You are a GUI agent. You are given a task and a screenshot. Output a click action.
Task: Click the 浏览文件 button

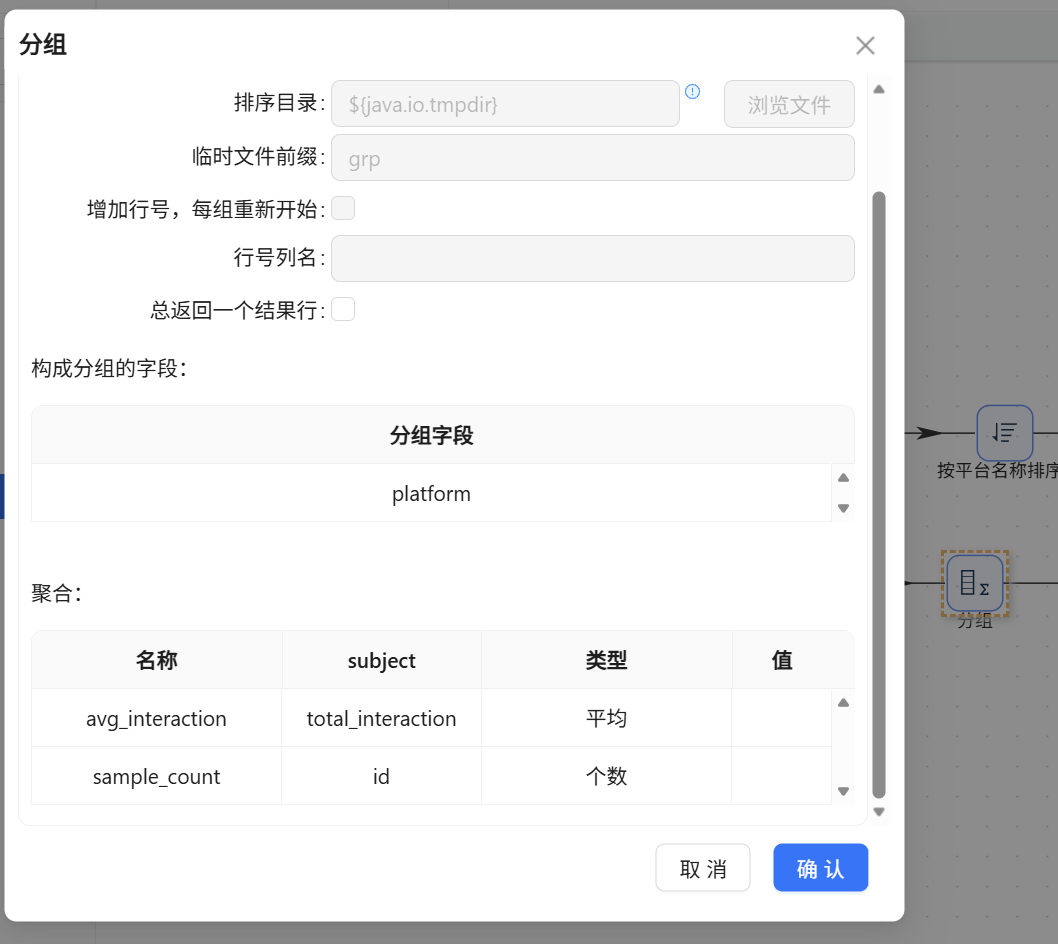pyautogui.click(x=789, y=104)
